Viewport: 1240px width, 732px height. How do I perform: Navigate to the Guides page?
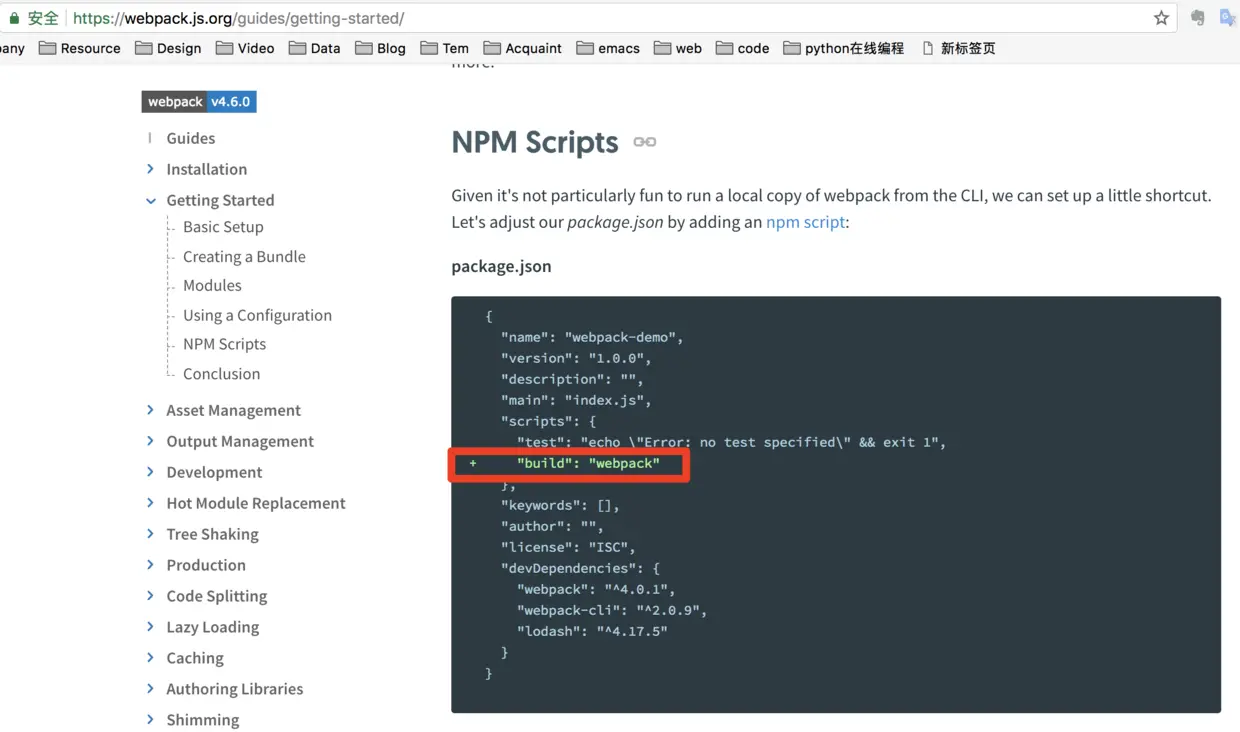pos(190,138)
